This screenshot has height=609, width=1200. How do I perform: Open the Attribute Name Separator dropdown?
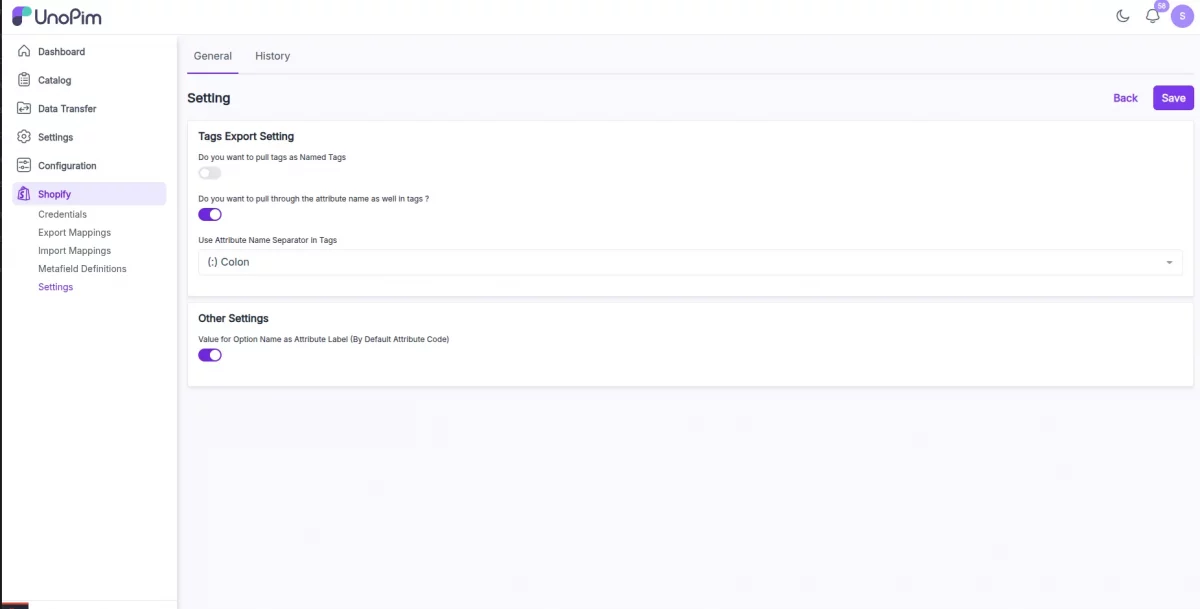pos(1168,262)
